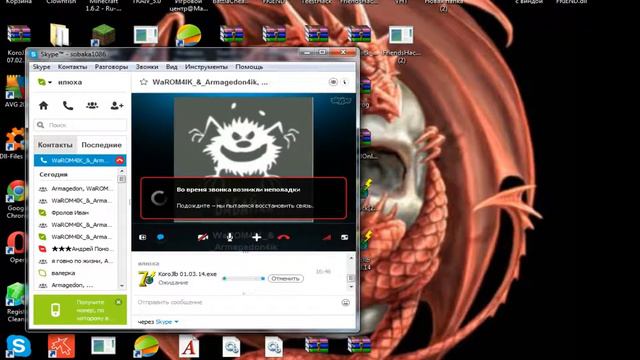Open Skype Home via the house icon
Screen dimensions: 640x360
point(43,106)
